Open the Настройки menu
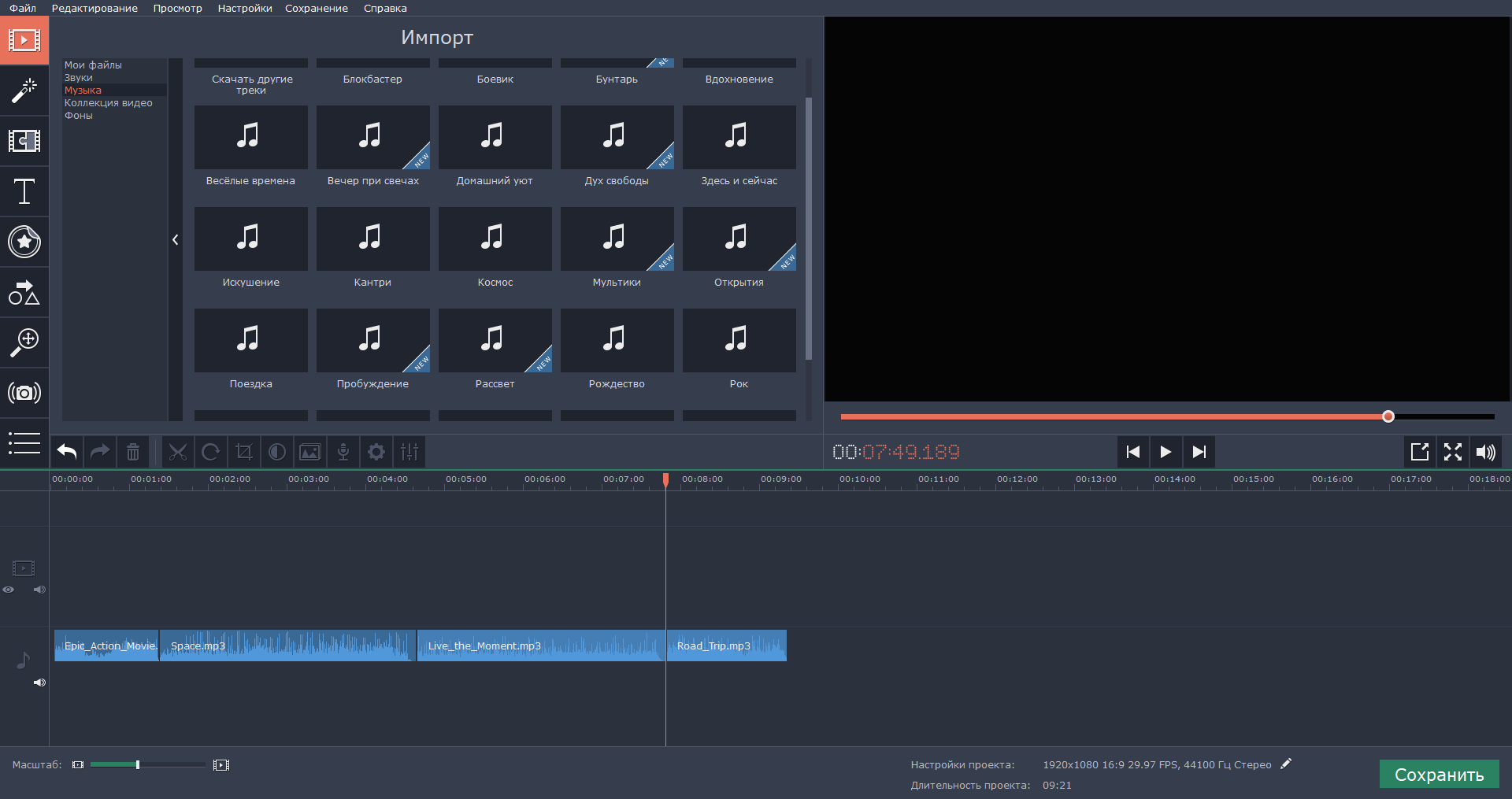Viewport: 1512px width, 799px height. pyautogui.click(x=245, y=8)
